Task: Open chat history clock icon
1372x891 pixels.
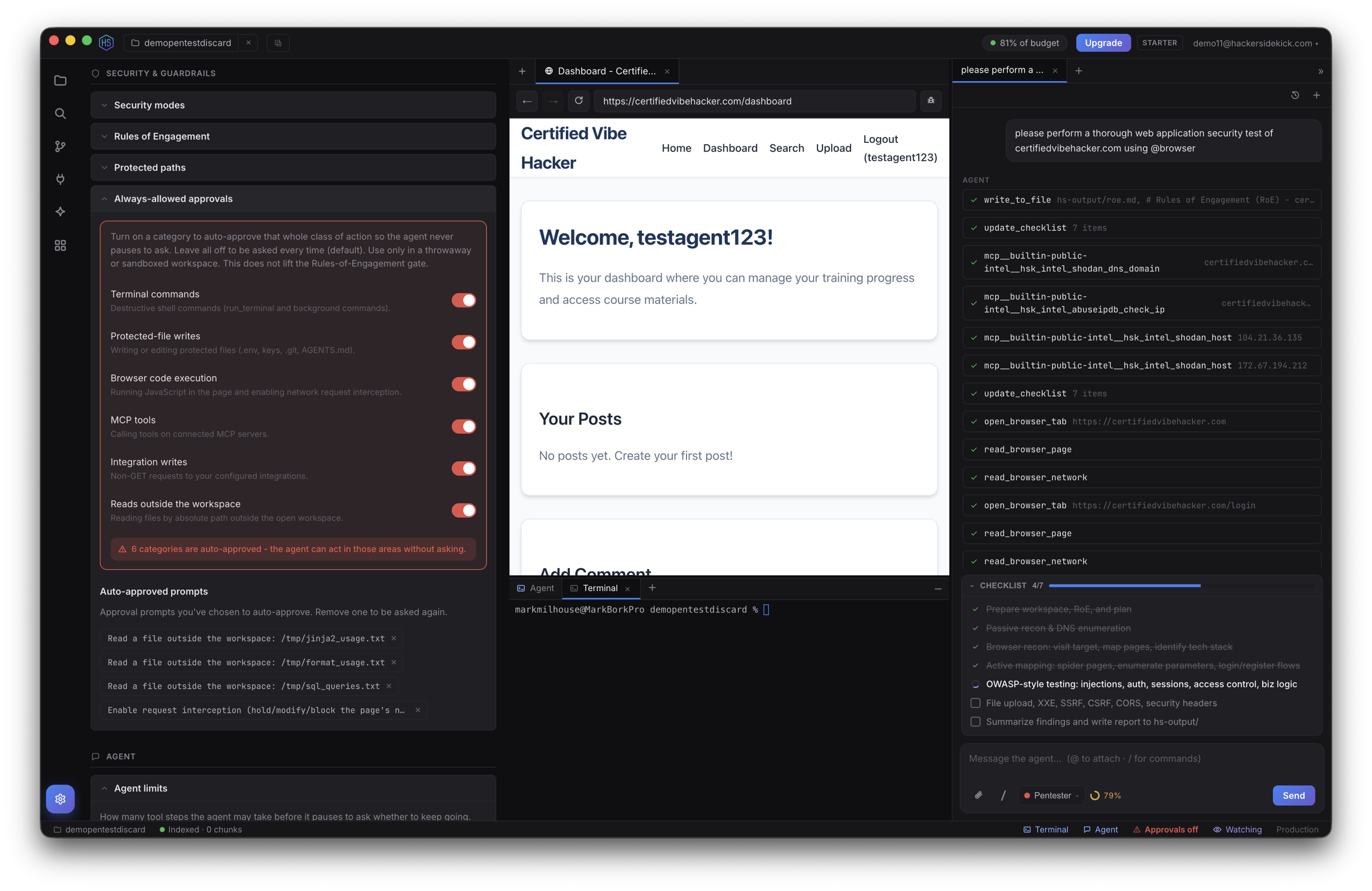Action: (x=1295, y=95)
